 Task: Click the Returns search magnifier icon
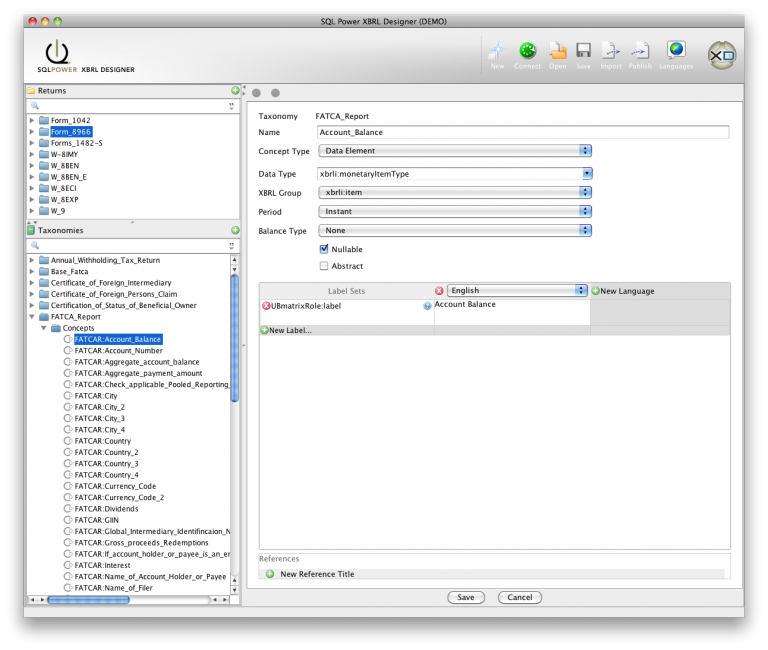(x=35, y=105)
